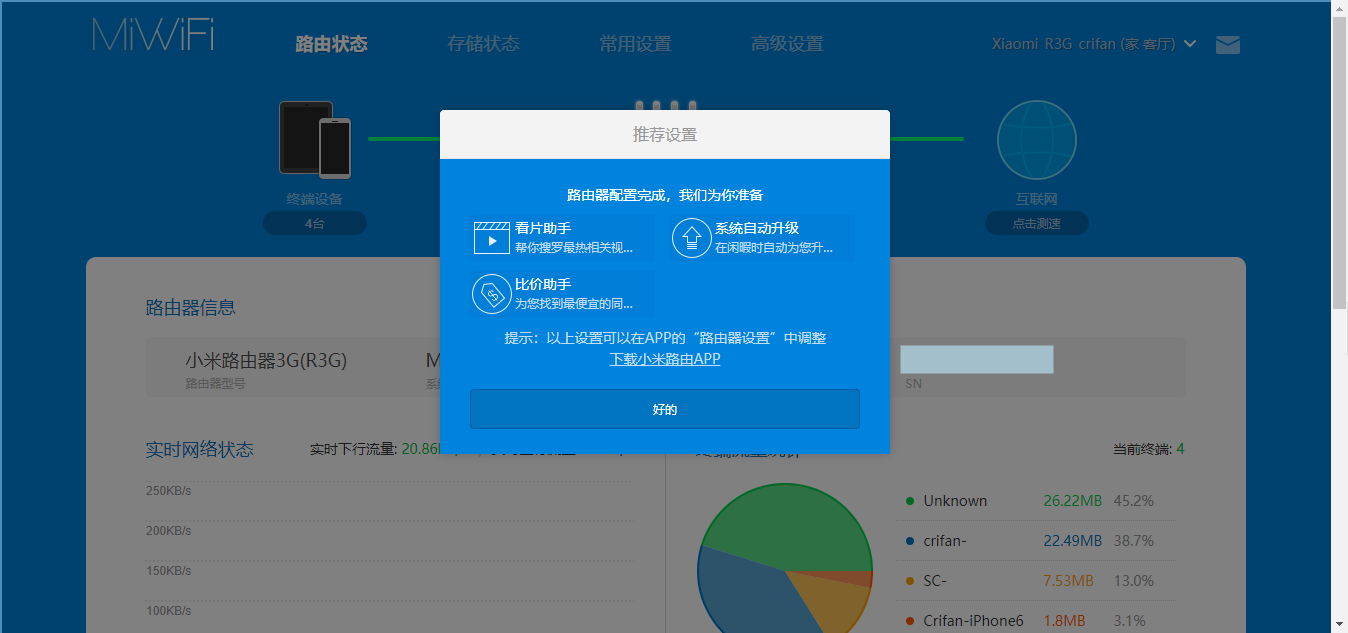Toggle the 比价助手 option tile
Image resolution: width=1348 pixels, height=633 pixels.
(562, 294)
